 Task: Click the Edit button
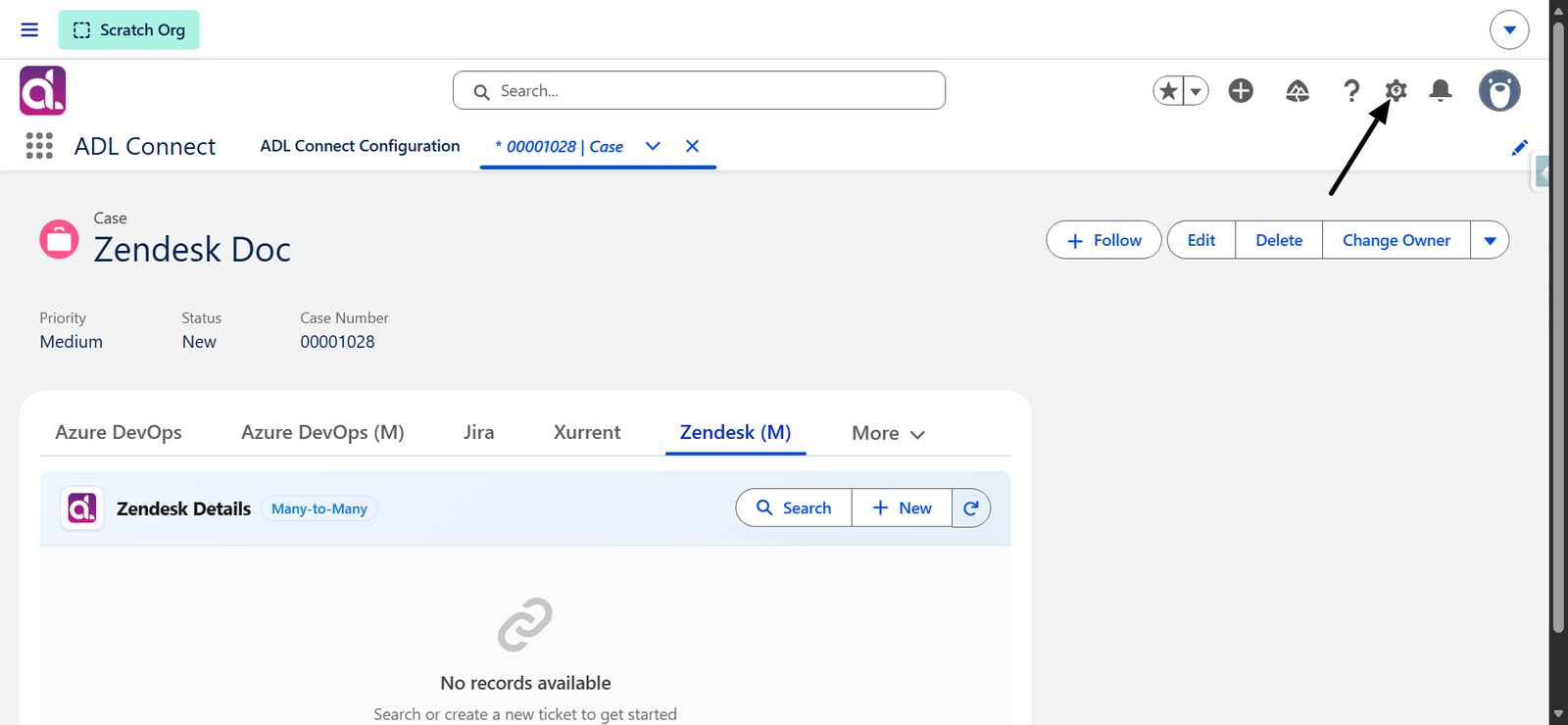click(x=1201, y=240)
